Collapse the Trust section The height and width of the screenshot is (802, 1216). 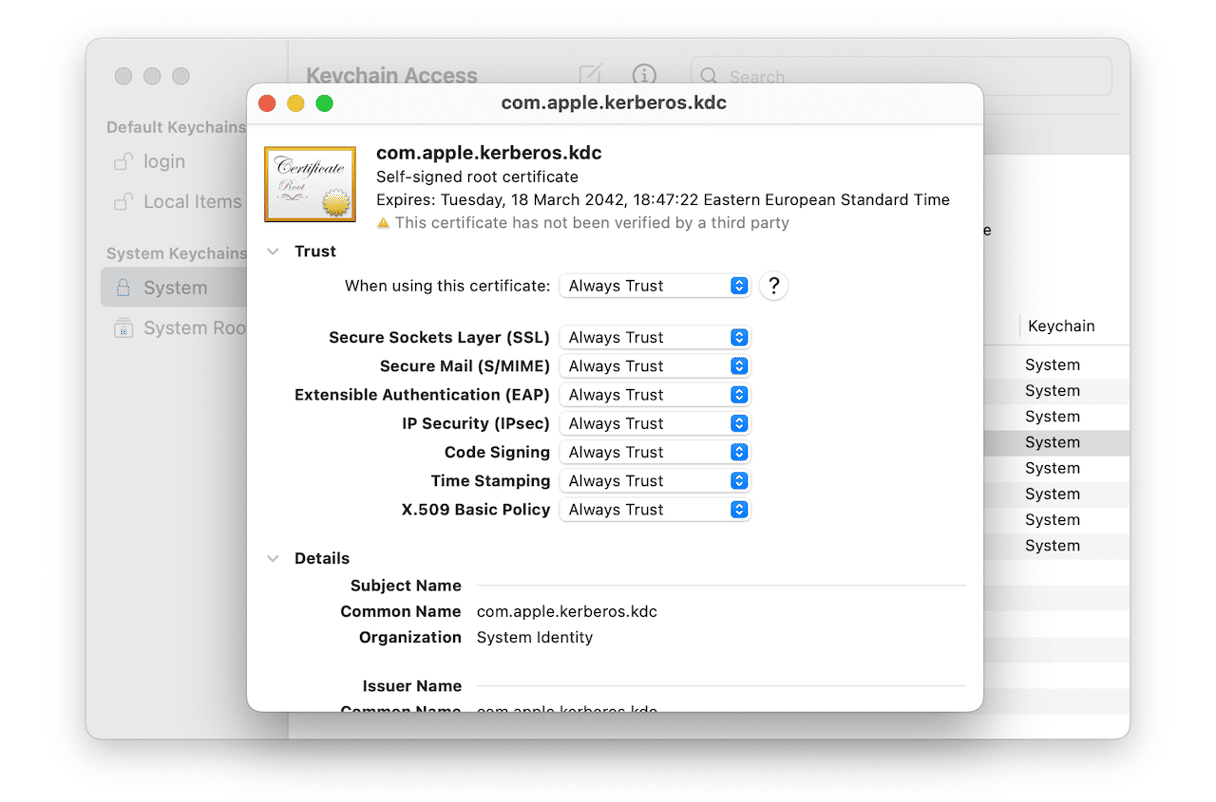tap(272, 252)
